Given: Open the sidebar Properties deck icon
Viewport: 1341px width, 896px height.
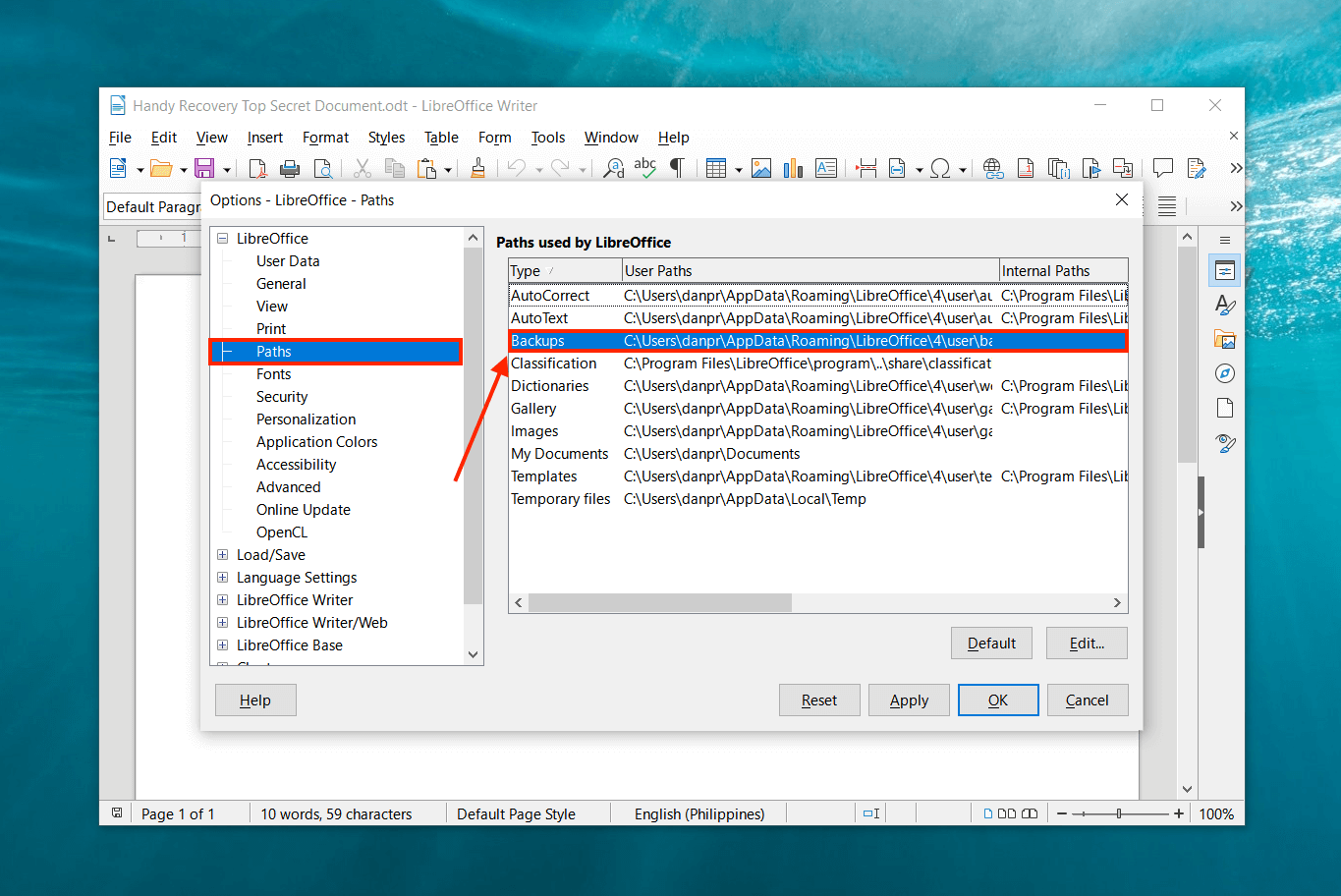Looking at the screenshot, I should click(1225, 270).
